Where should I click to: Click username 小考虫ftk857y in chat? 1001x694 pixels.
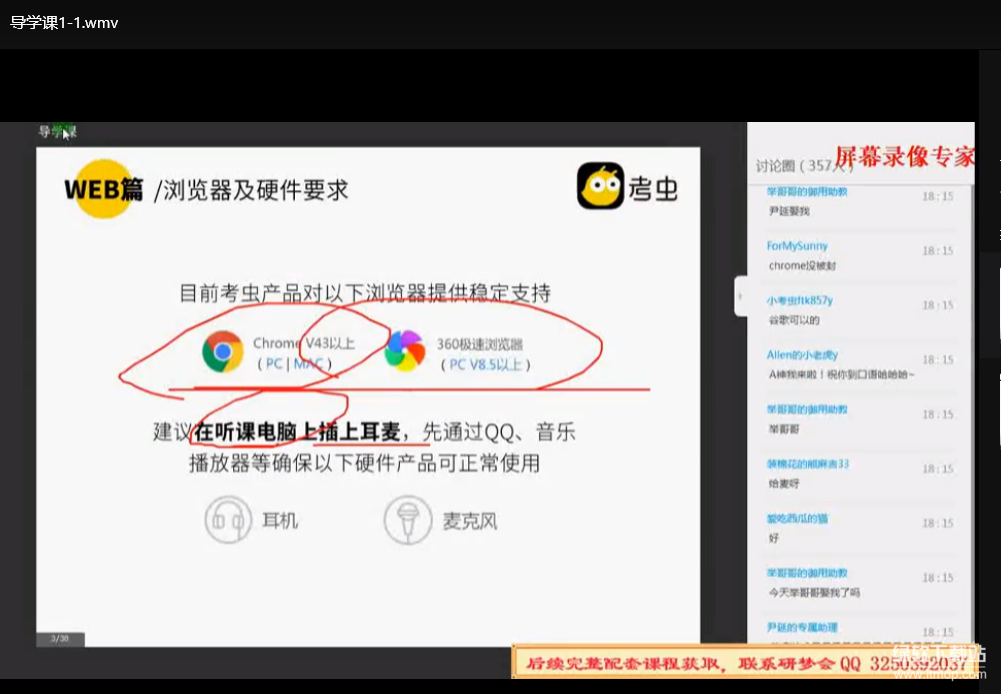click(x=800, y=300)
